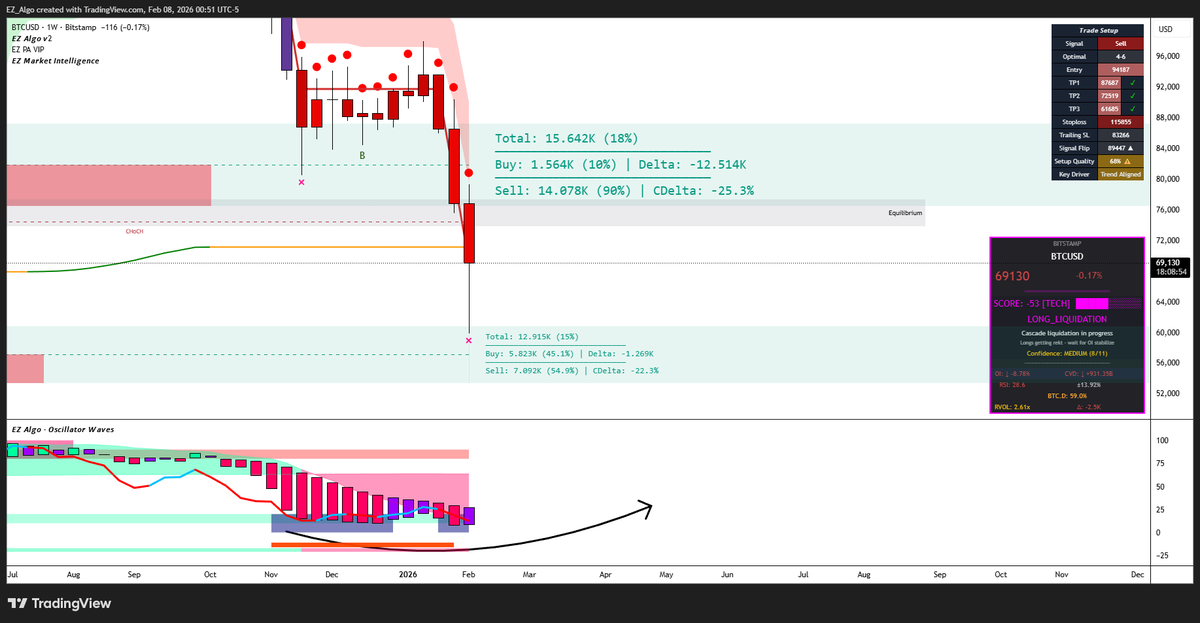The height and width of the screenshot is (623, 1200).
Task: Click the May label on time axis
Action: tap(666, 575)
